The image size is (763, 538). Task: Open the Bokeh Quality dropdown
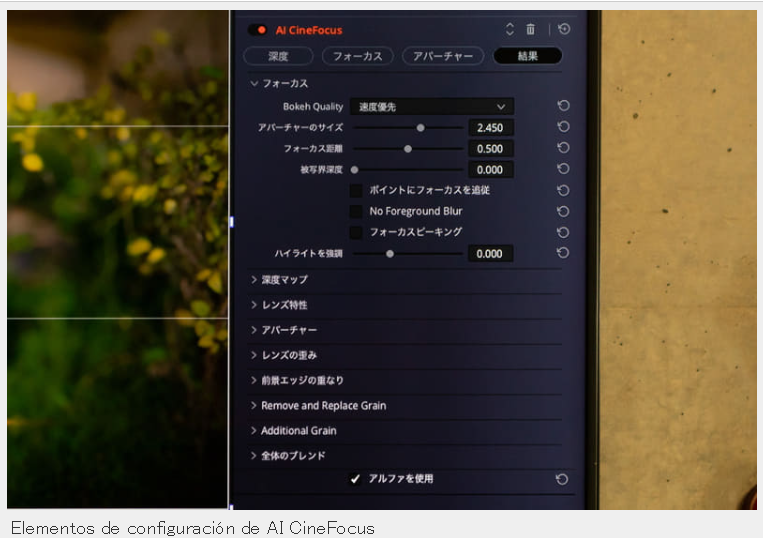[x=432, y=107]
